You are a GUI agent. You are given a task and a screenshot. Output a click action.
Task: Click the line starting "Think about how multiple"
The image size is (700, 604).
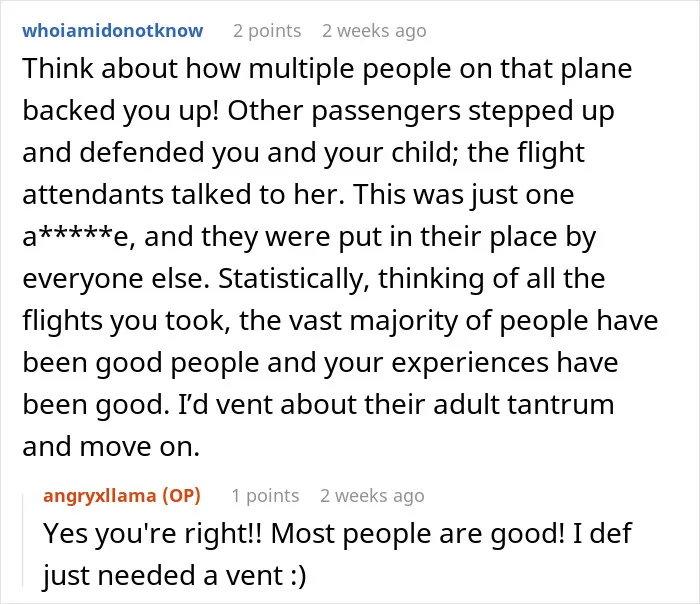pyautogui.click(x=327, y=69)
